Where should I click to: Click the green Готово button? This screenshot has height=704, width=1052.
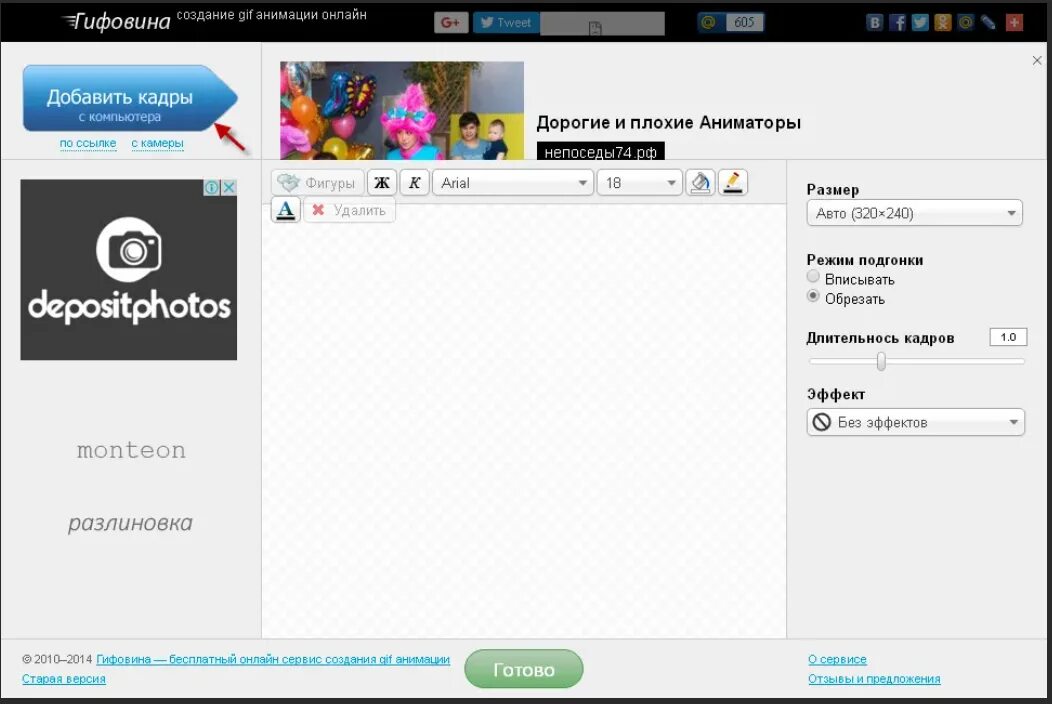(x=524, y=669)
